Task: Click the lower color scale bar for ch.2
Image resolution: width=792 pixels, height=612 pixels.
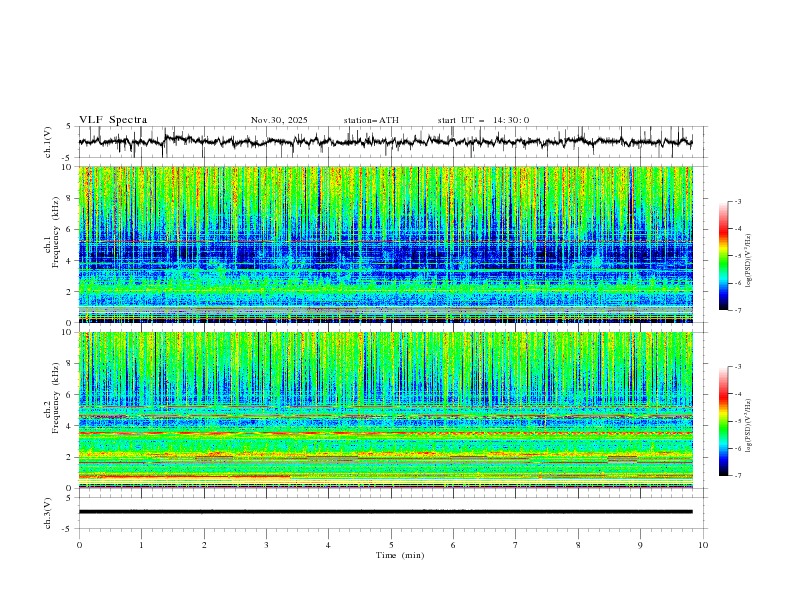Action: click(724, 421)
